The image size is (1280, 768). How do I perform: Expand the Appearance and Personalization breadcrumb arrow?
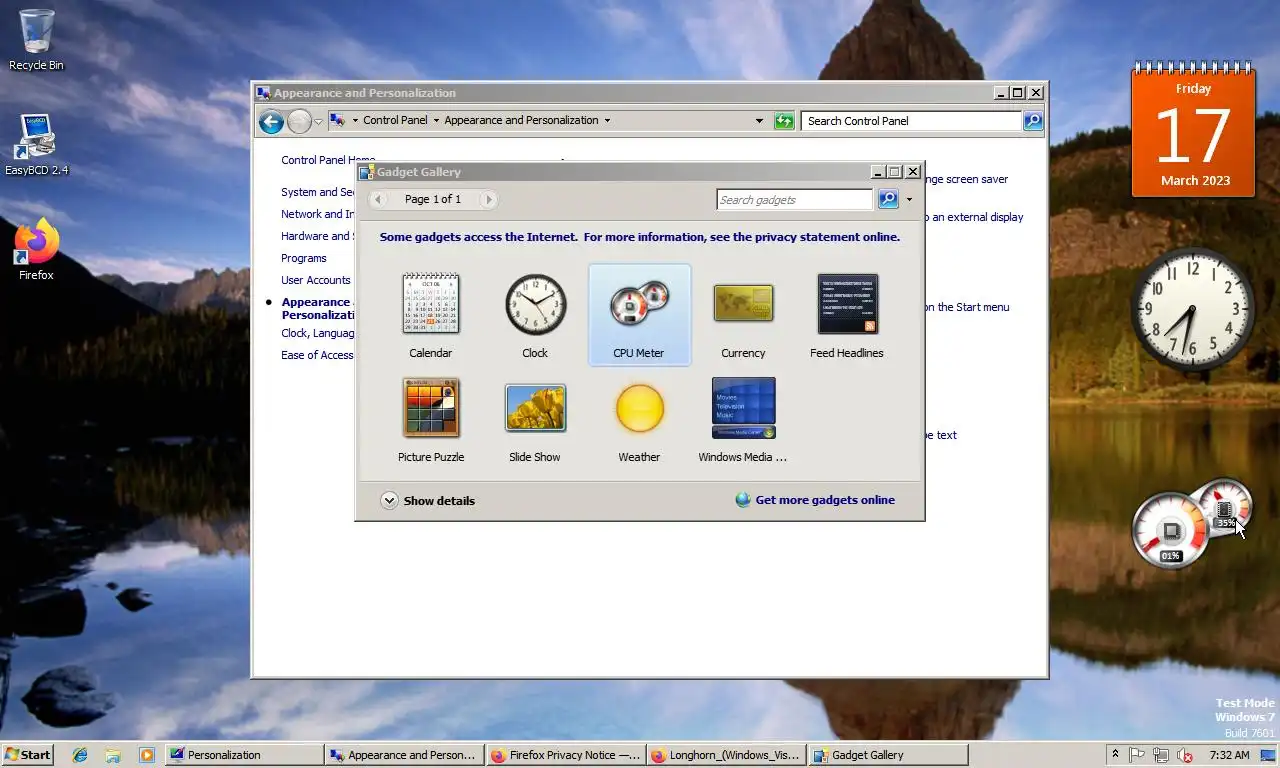607,121
